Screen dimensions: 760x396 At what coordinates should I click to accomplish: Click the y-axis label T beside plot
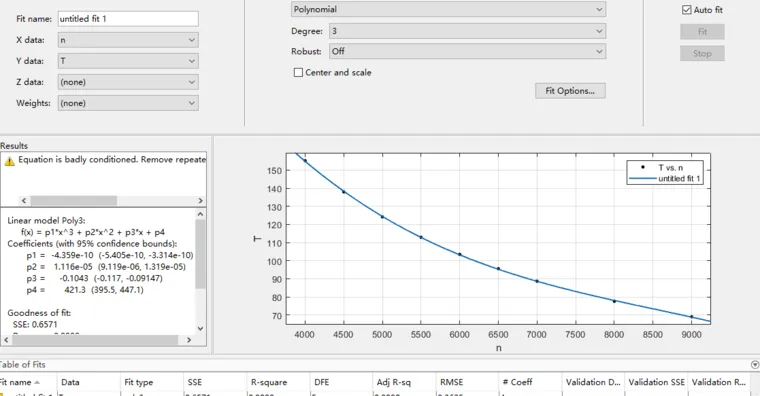257,239
